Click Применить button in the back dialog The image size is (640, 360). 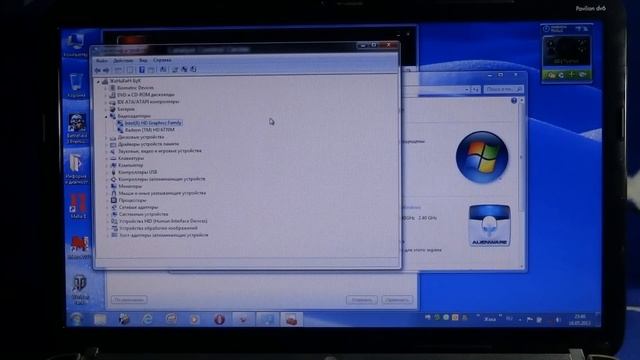click(x=397, y=300)
